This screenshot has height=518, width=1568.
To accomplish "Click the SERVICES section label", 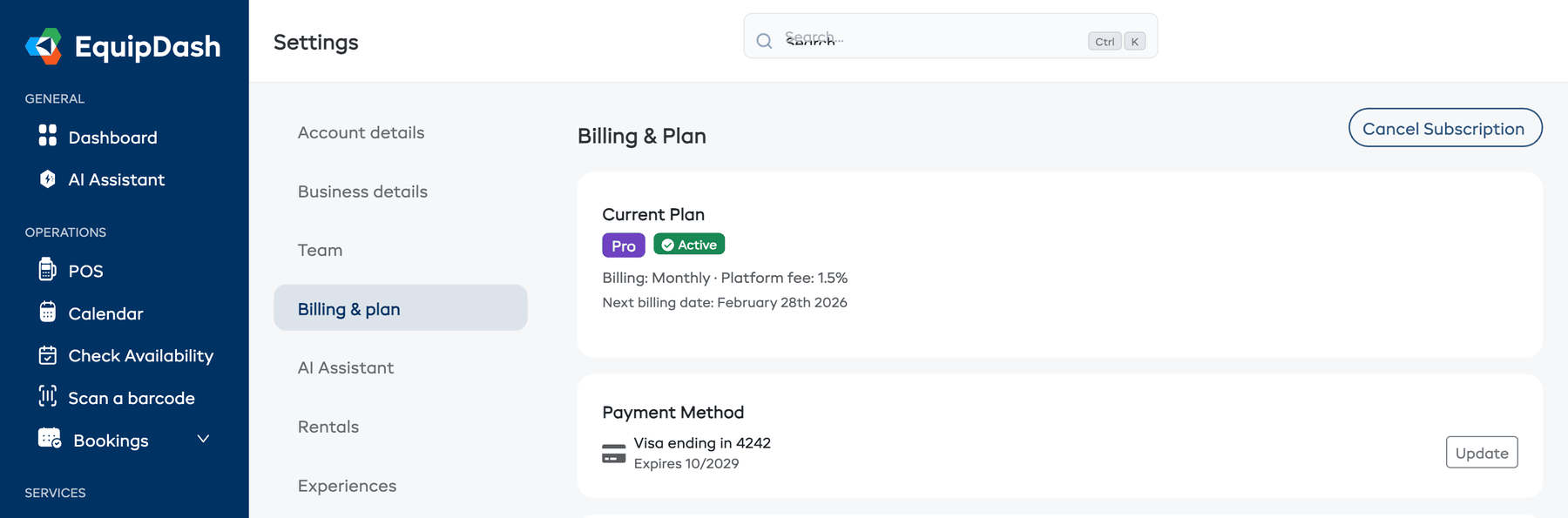I will pyautogui.click(x=55, y=493).
